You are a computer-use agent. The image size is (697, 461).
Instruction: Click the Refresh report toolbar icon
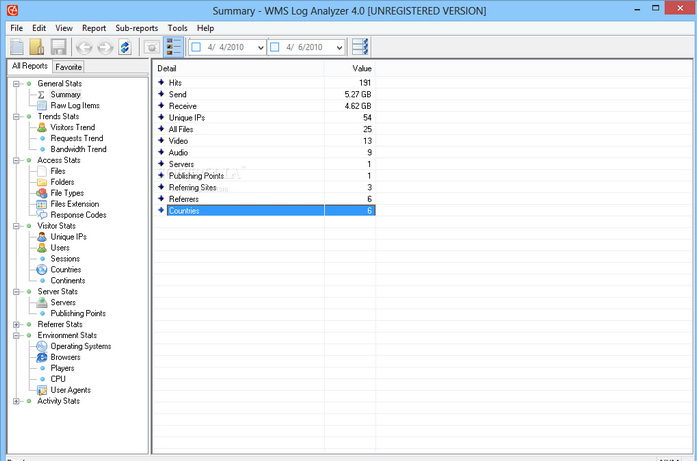pos(125,47)
